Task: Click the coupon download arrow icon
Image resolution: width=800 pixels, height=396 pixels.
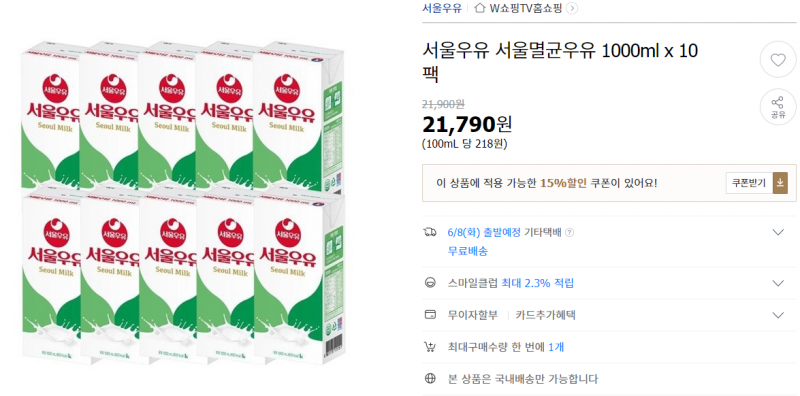Action: pyautogui.click(x=780, y=183)
